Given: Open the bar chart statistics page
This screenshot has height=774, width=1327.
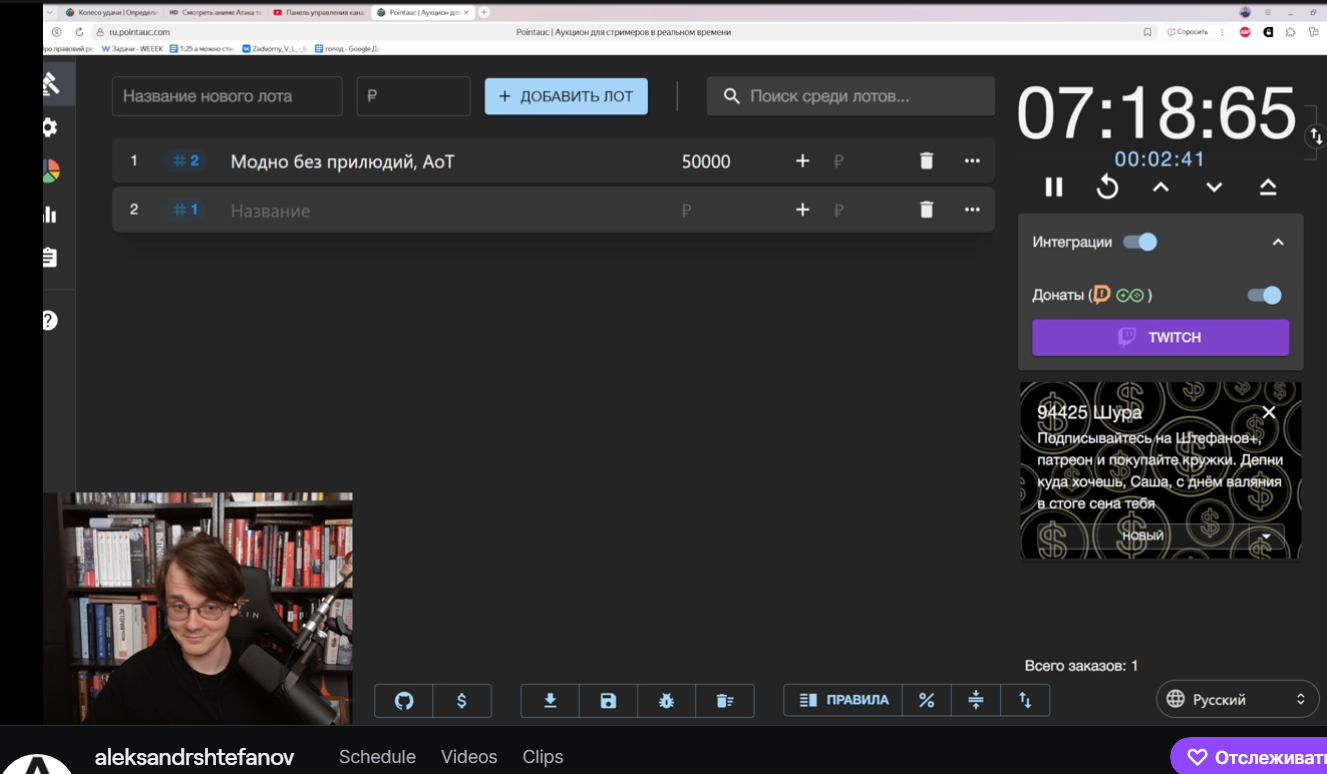Looking at the screenshot, I should 50,214.
